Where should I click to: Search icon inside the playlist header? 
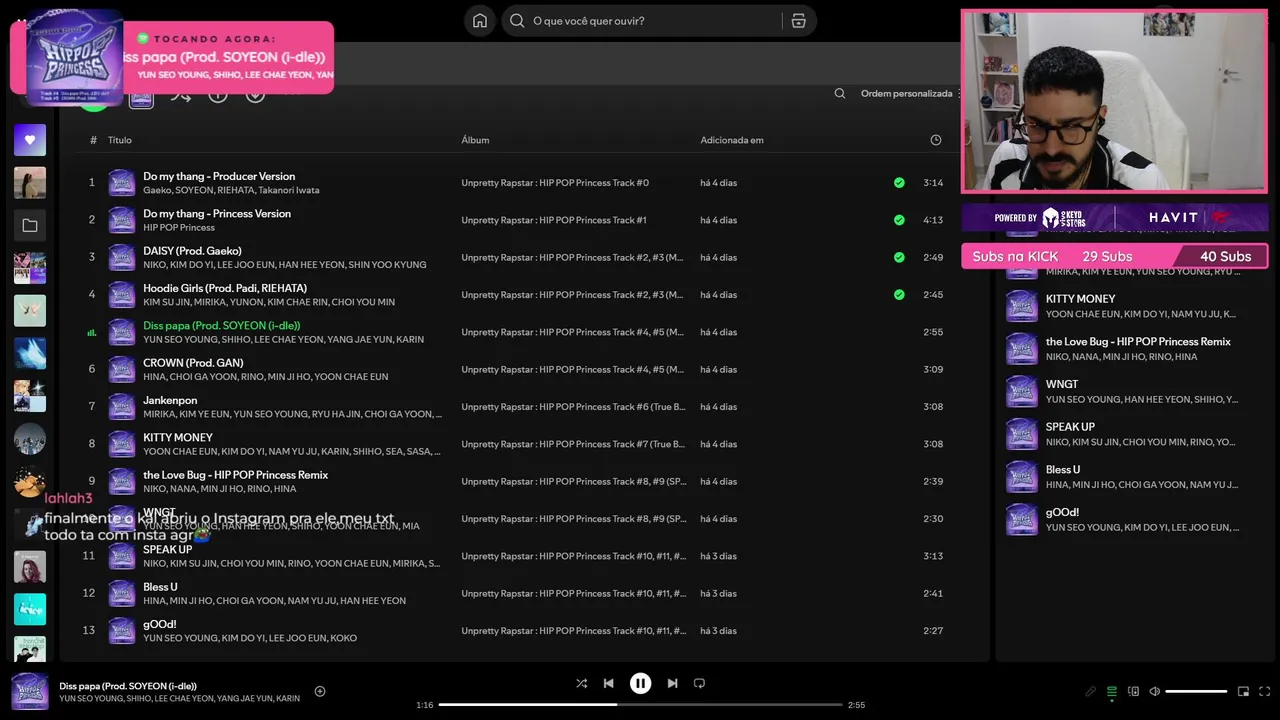click(840, 93)
